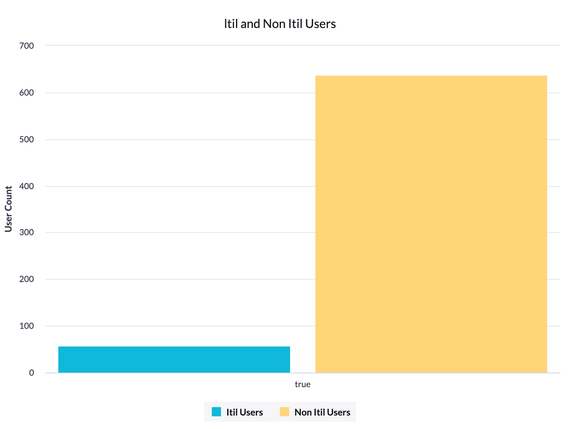The width and height of the screenshot is (584, 429).
Task: Click the 700 y-axis tick label
Action: (x=26, y=46)
